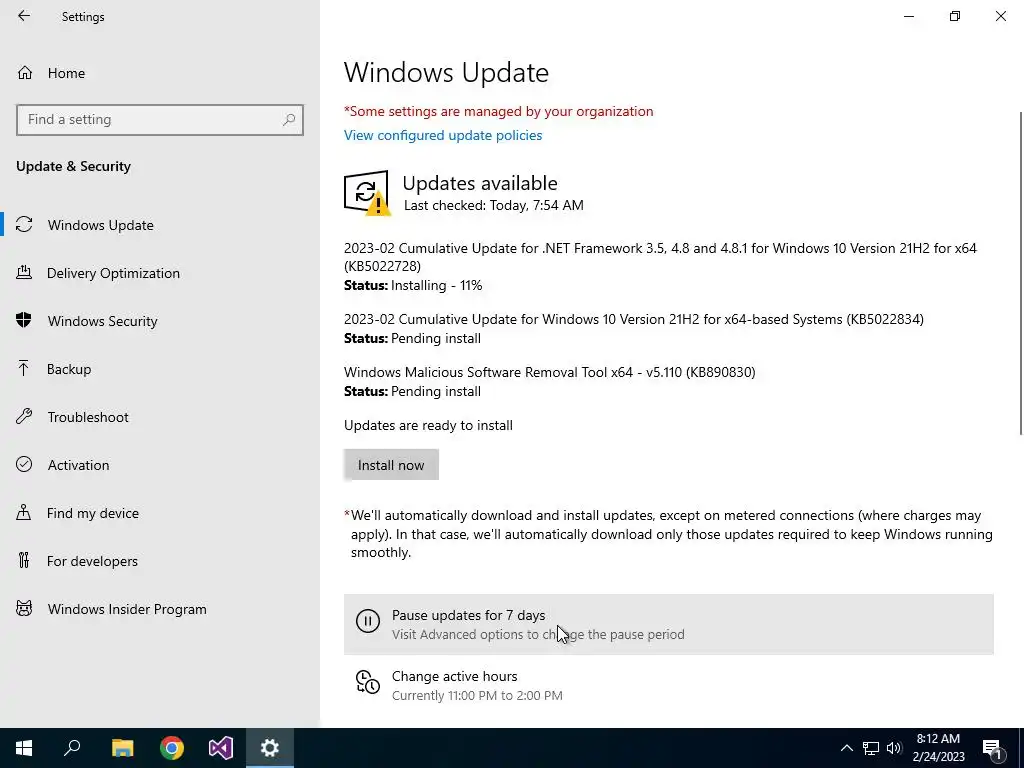Launch Google Chrome from taskbar
The height and width of the screenshot is (768, 1024).
tap(172, 748)
